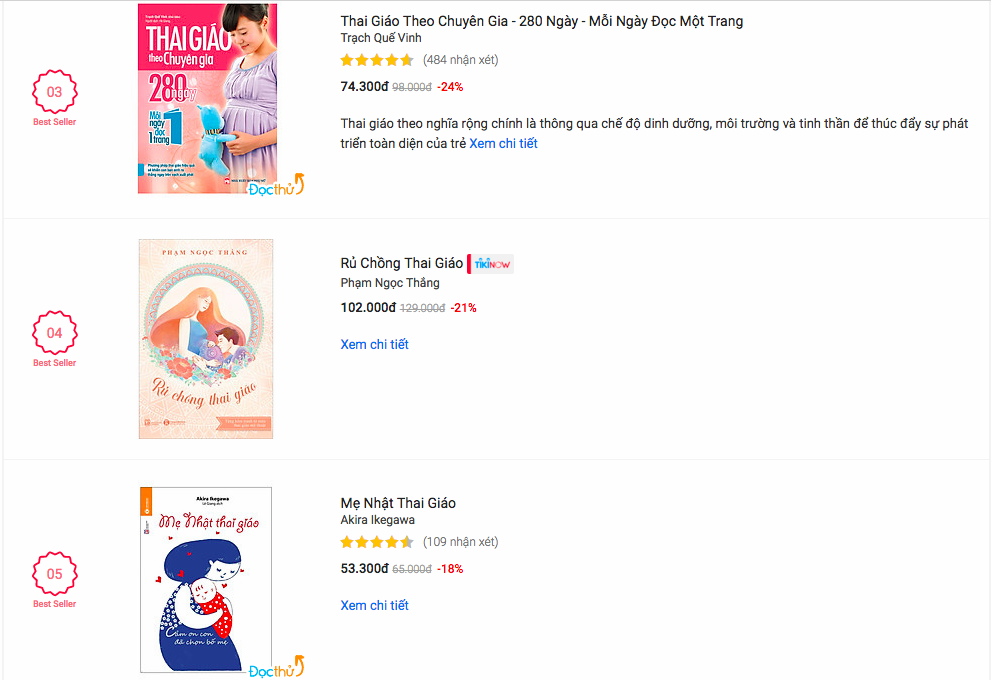991x680 pixels.
Task: Click the 102.000đ price of Rủ Chồng Thai Giáo
Action: (368, 307)
